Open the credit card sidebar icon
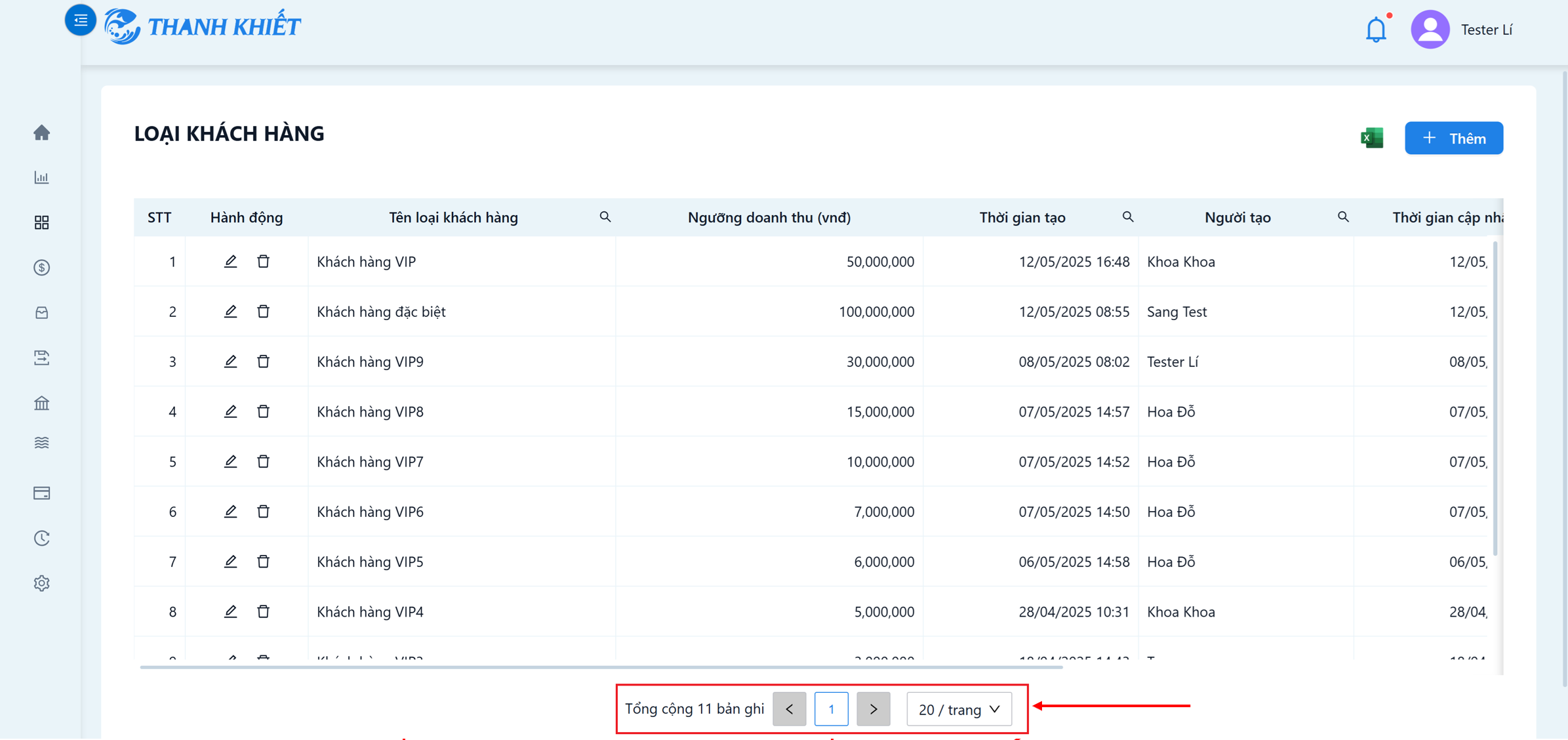This screenshot has width=1568, height=740. [x=42, y=493]
